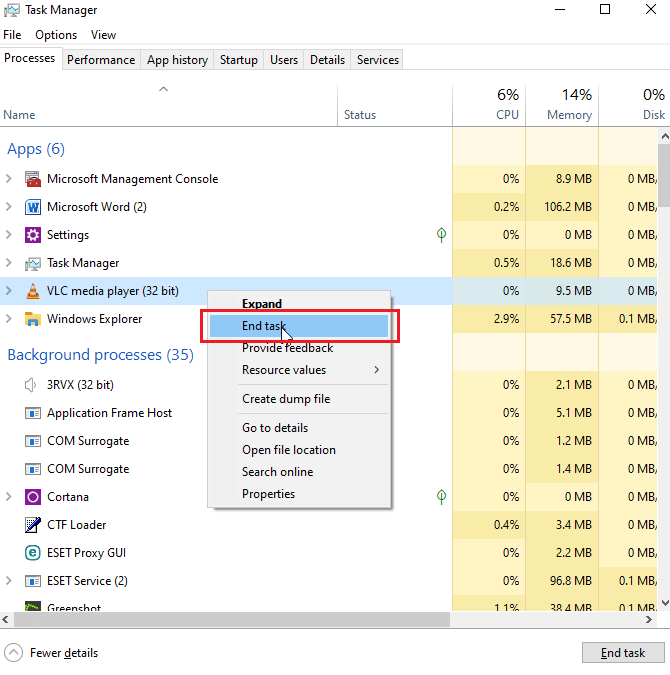Click the Microsoft Word app icon
670x675 pixels.
tap(33, 207)
